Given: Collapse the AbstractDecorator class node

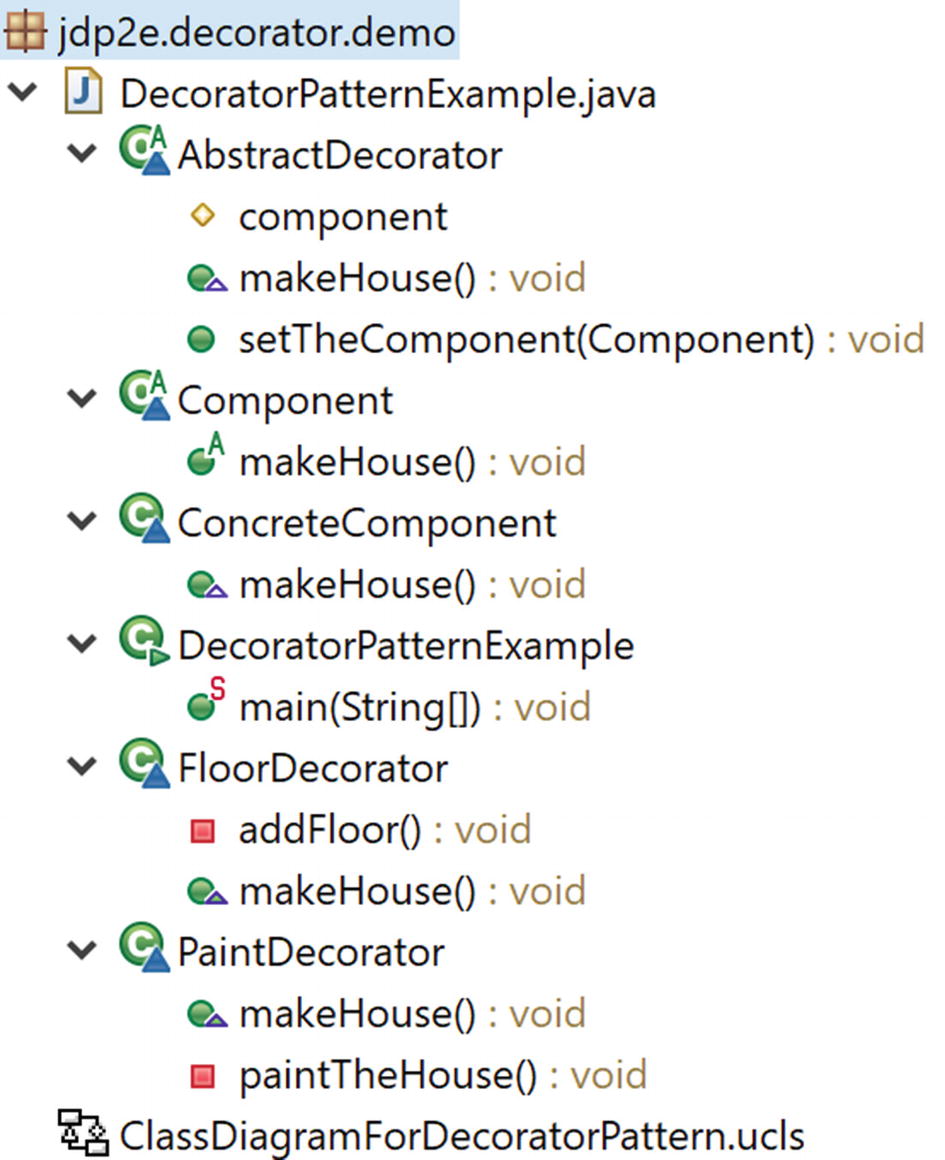Looking at the screenshot, I should coord(82,155).
